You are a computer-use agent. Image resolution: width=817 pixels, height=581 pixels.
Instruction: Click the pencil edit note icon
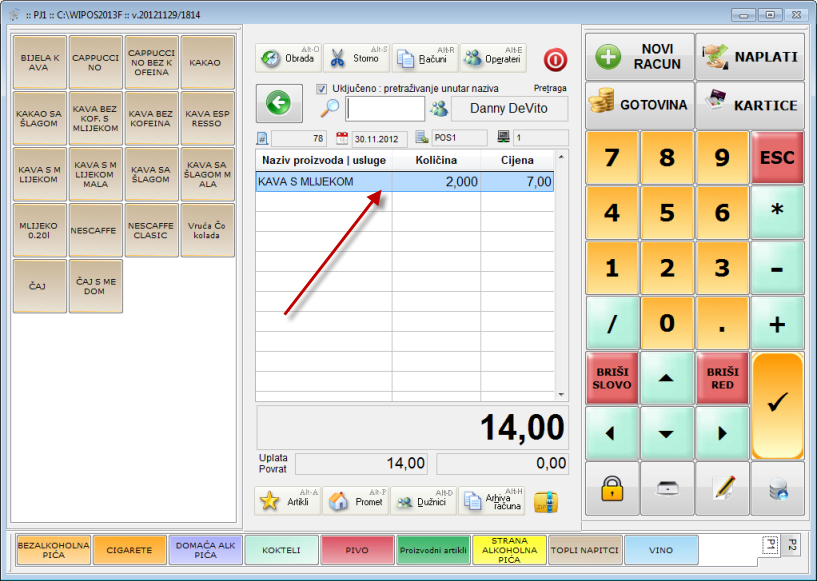pos(722,489)
